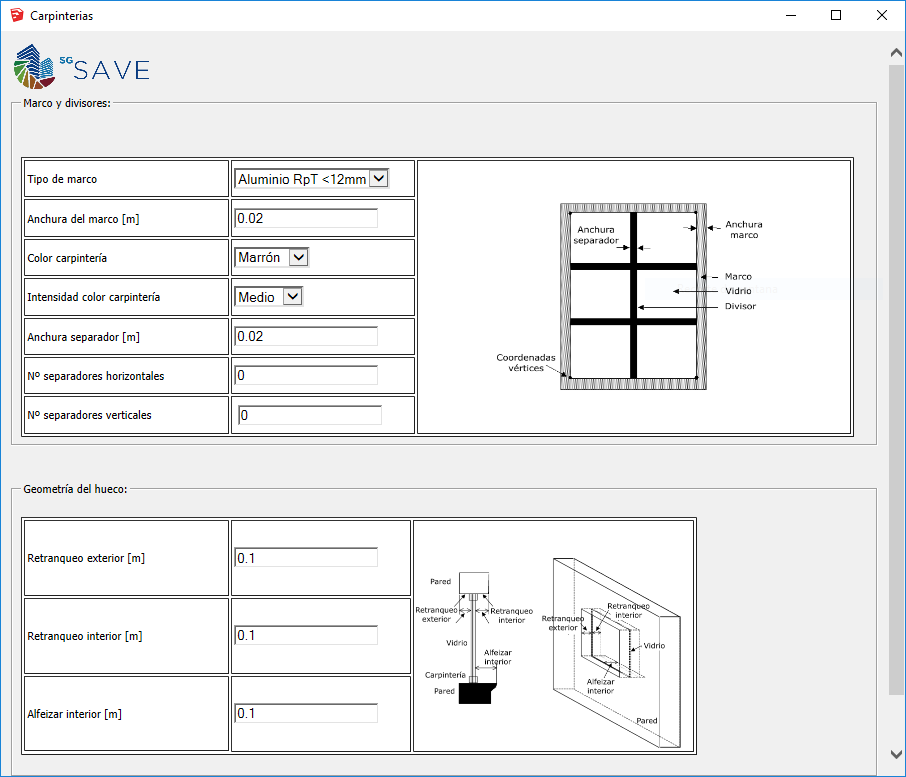Click the SG SAVE logo
Image resolution: width=906 pixels, height=777 pixels.
point(82,67)
